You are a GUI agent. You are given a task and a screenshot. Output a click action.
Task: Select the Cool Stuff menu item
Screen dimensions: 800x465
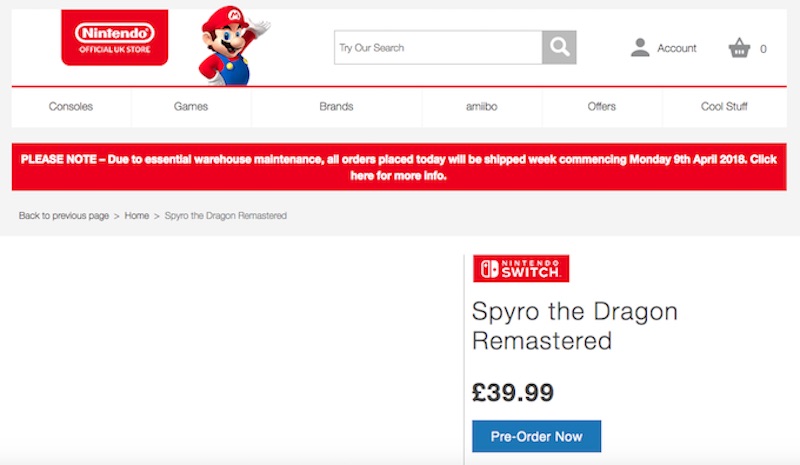click(x=724, y=107)
